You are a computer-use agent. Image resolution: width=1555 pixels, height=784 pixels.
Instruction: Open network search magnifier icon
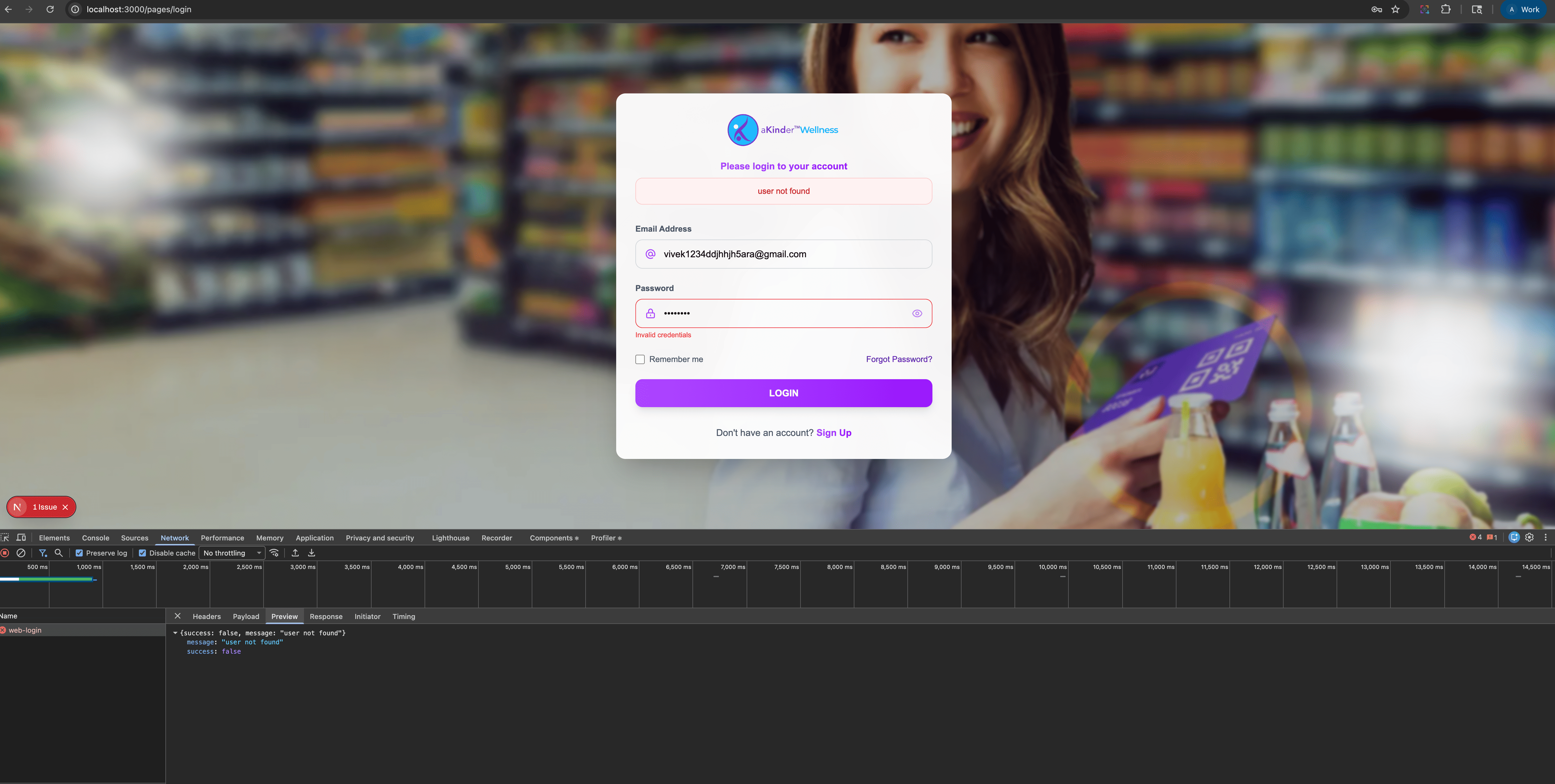point(59,553)
